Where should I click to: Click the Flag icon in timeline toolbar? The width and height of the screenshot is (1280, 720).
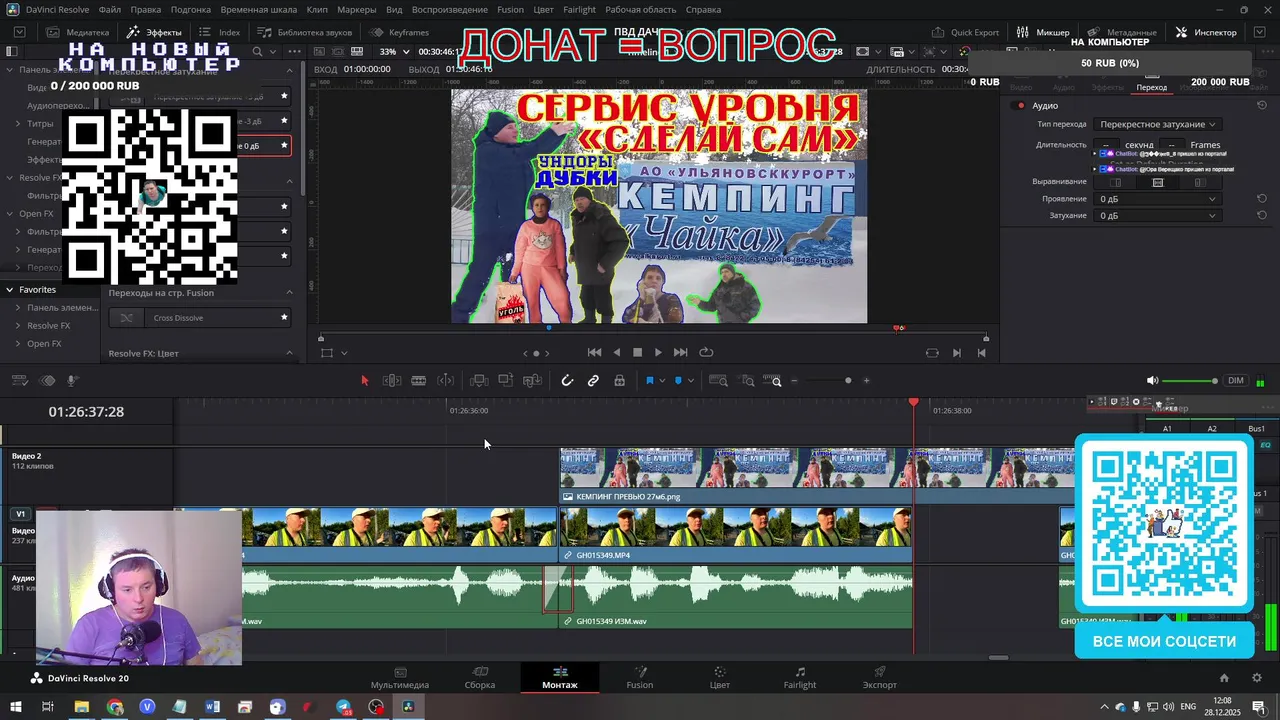[650, 380]
